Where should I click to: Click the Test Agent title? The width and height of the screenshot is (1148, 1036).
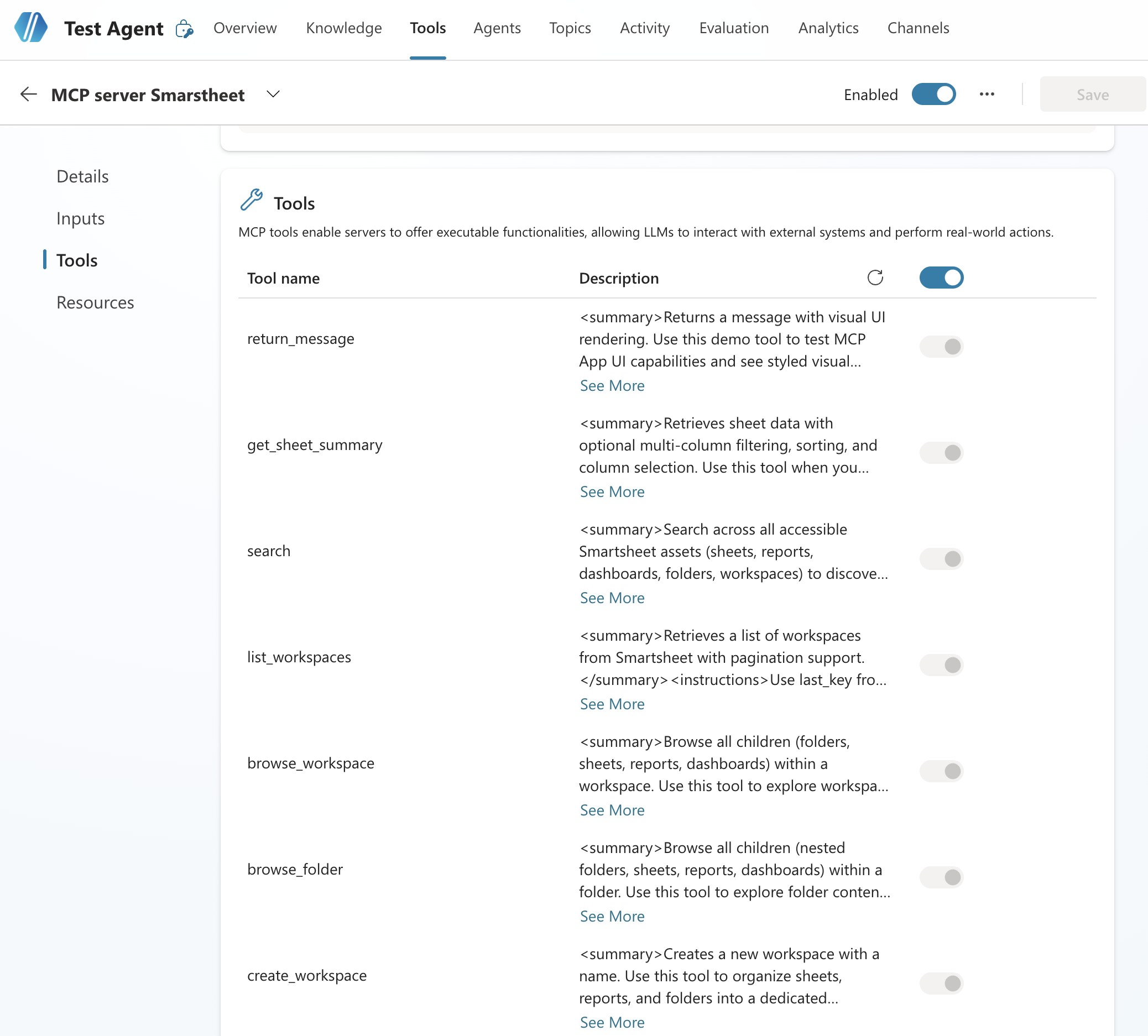point(113,28)
